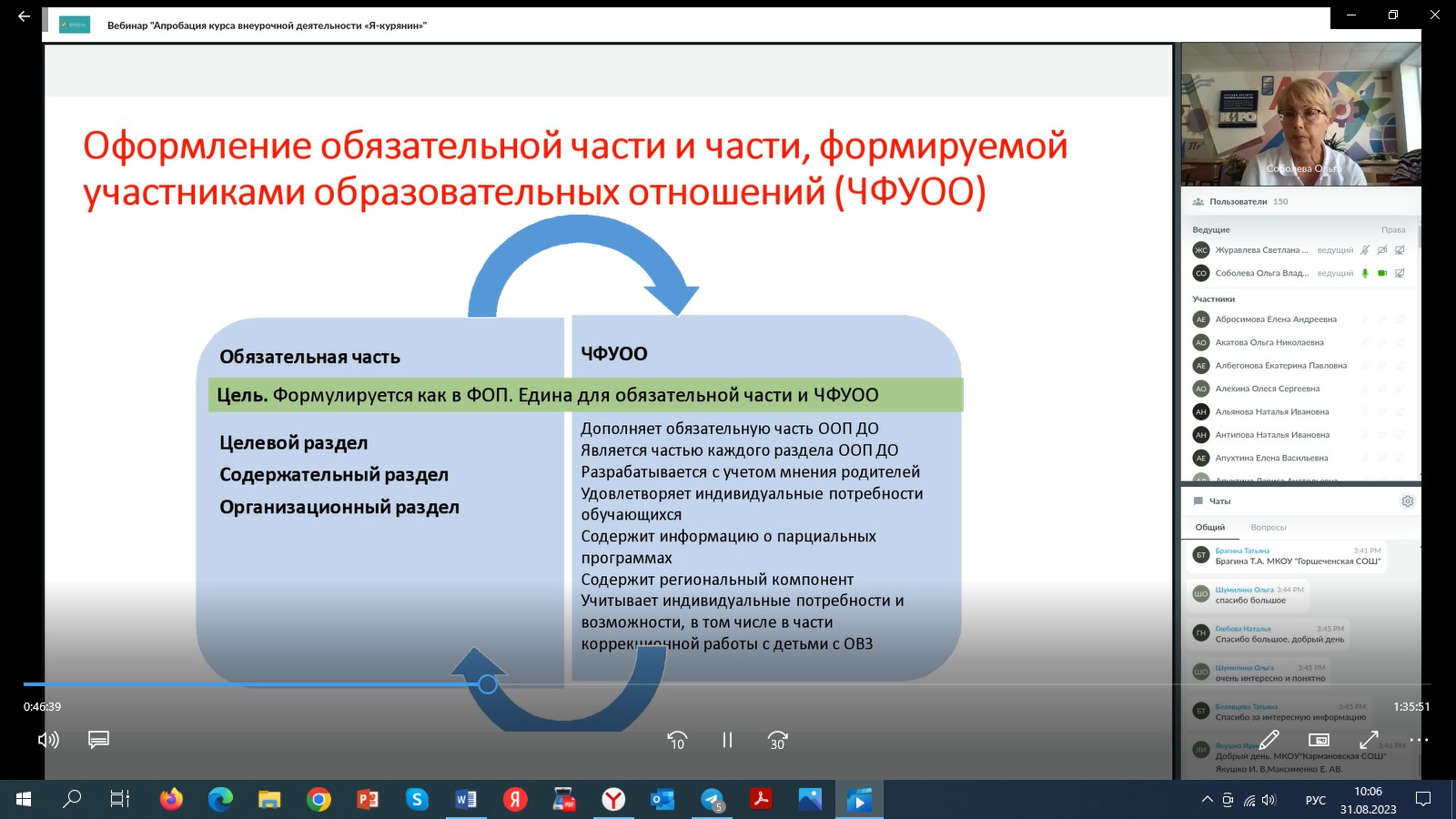This screenshot has width=1456, height=819.
Task: Open the taskbar search magnifier
Action: [x=71, y=800]
